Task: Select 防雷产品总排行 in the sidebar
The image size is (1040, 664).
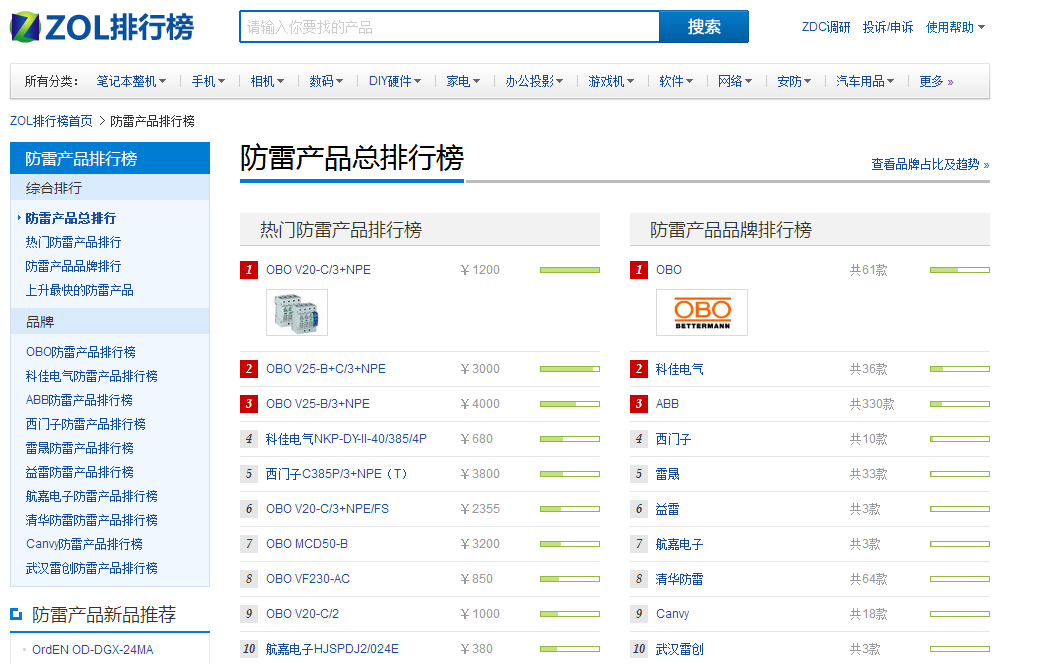Action: (x=71, y=218)
